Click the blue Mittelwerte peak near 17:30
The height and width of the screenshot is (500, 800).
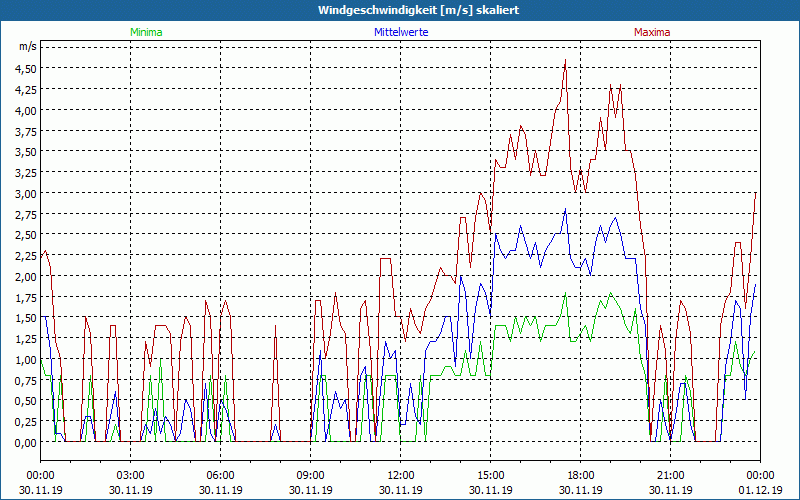[565, 209]
